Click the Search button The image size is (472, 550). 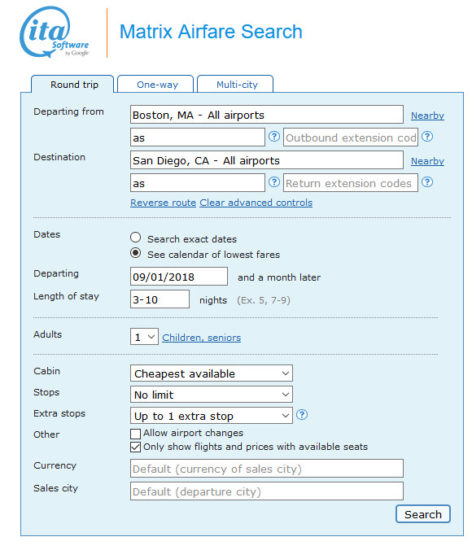point(423,514)
